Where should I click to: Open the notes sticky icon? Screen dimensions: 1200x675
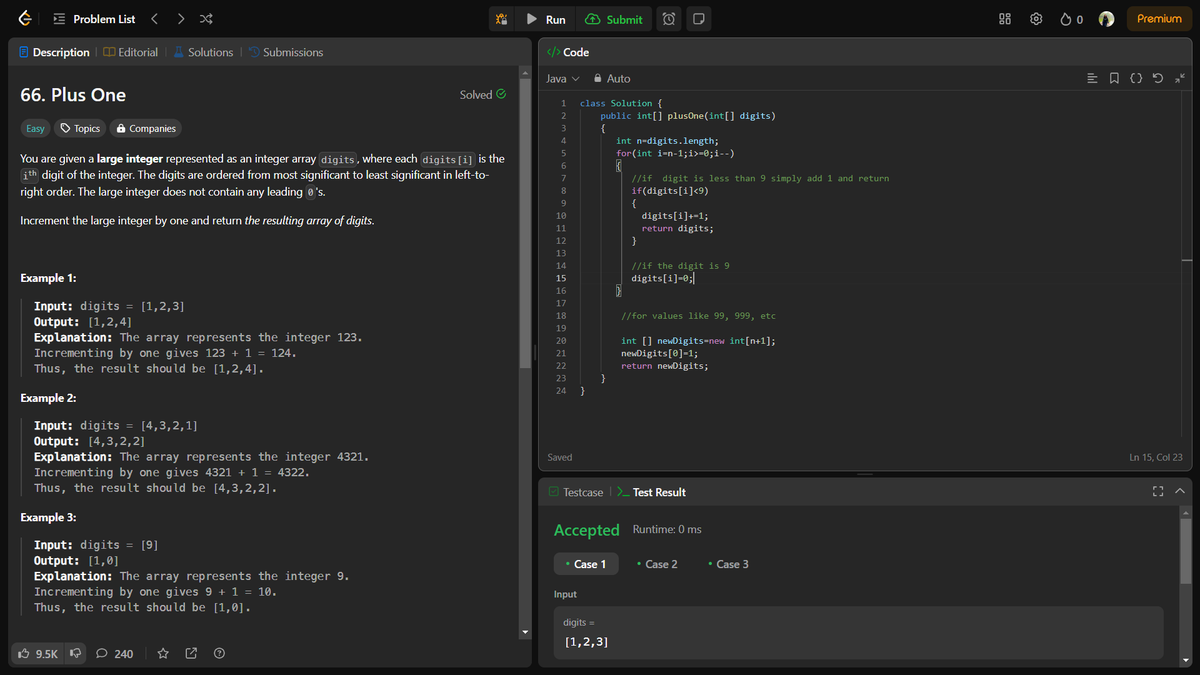coord(699,19)
